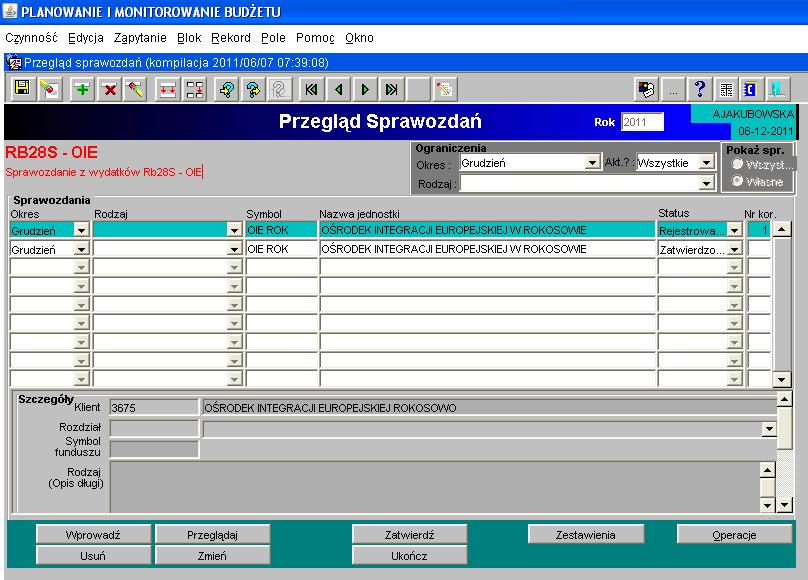Click the Operacje button
This screenshot has width=808, height=580.
(734, 535)
